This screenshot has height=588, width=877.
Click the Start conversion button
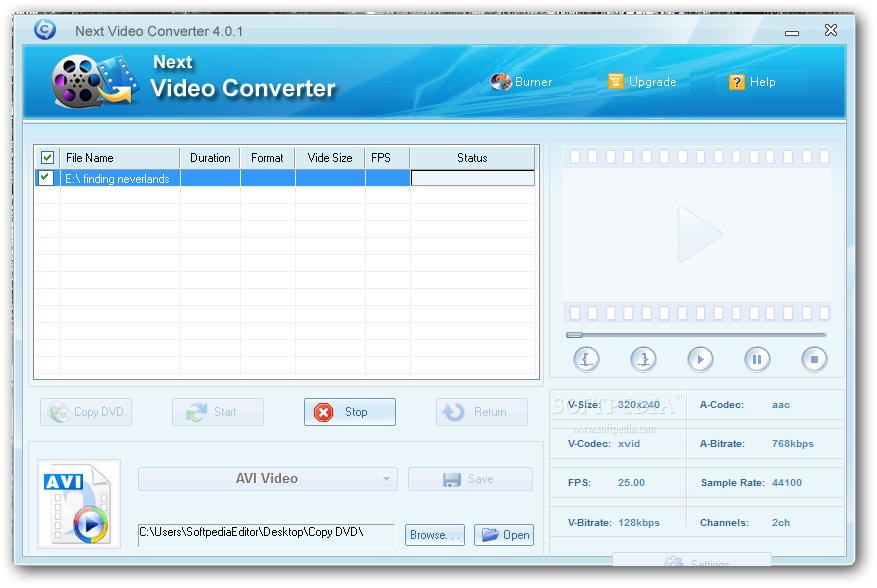(x=218, y=412)
